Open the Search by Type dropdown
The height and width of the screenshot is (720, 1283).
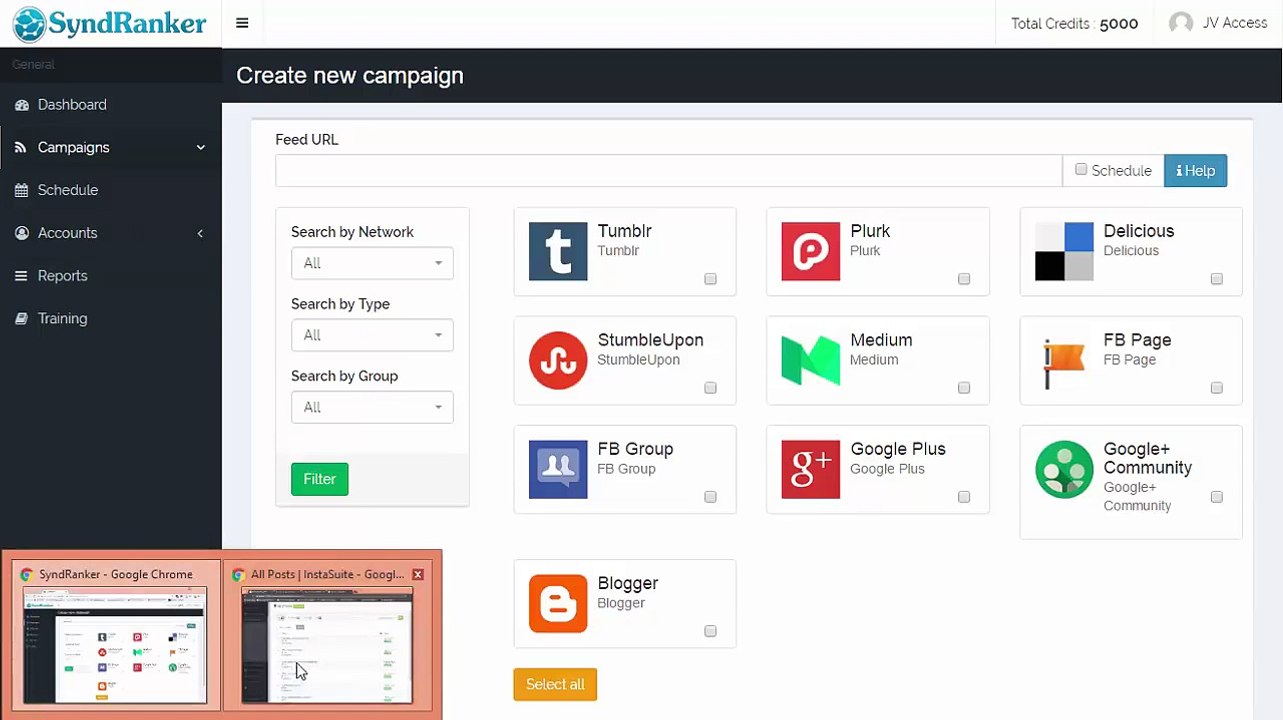[x=372, y=335]
